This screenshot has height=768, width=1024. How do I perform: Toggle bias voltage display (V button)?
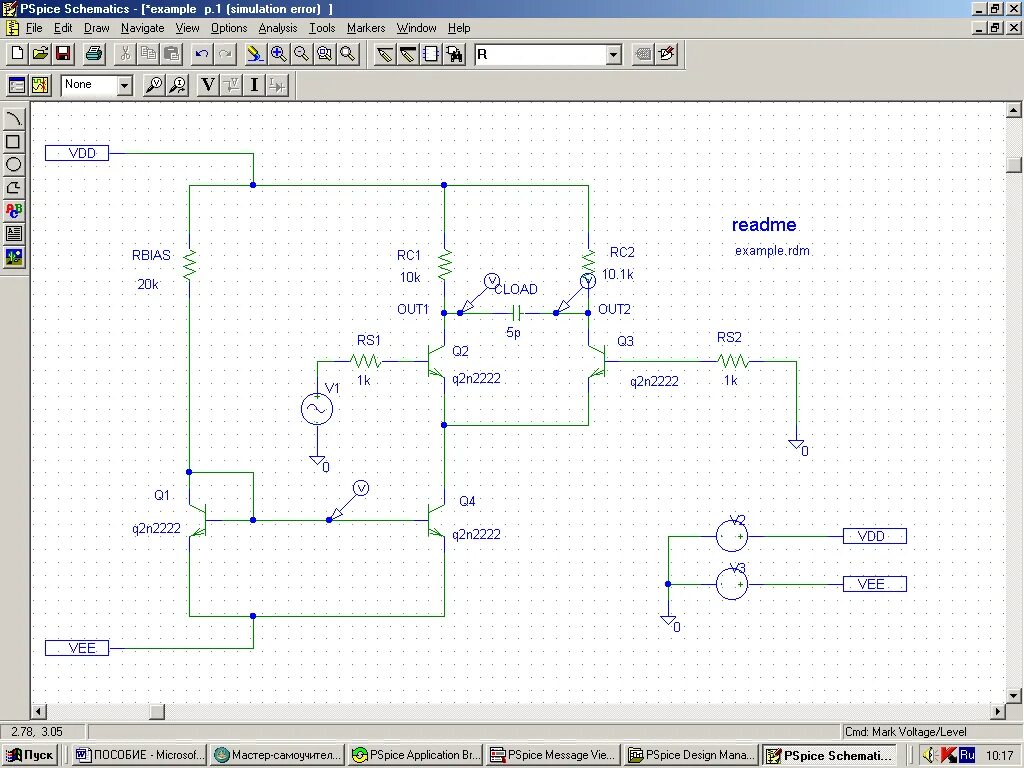click(x=208, y=85)
